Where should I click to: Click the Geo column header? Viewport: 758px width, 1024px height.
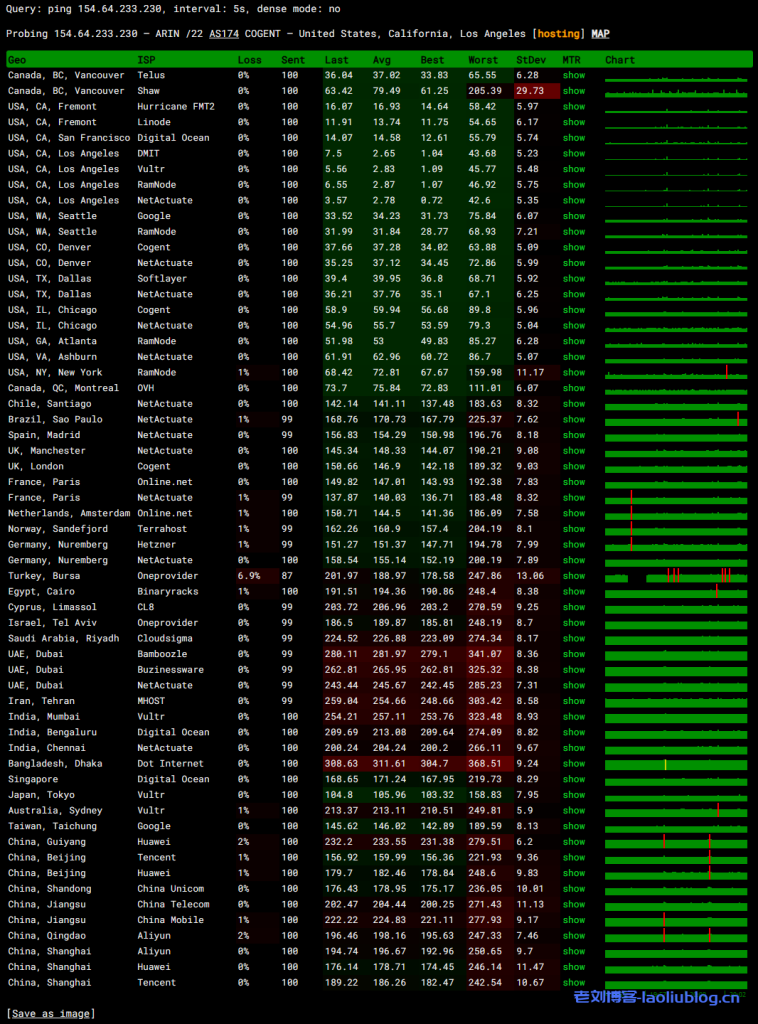(17, 60)
